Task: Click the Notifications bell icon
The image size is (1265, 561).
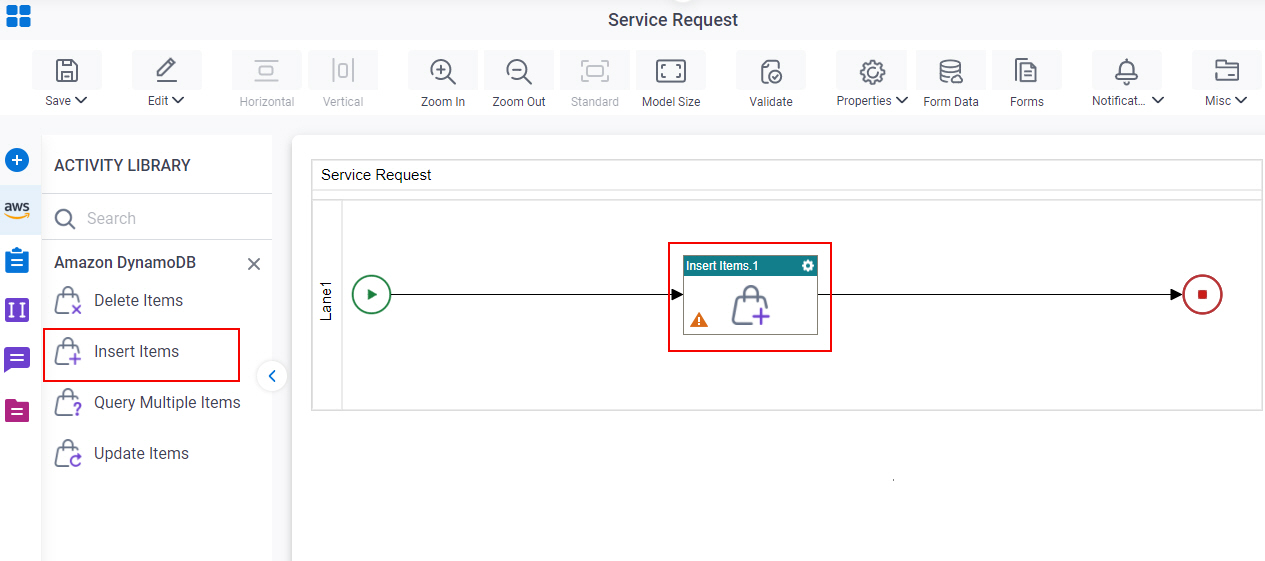Action: coord(1127,71)
